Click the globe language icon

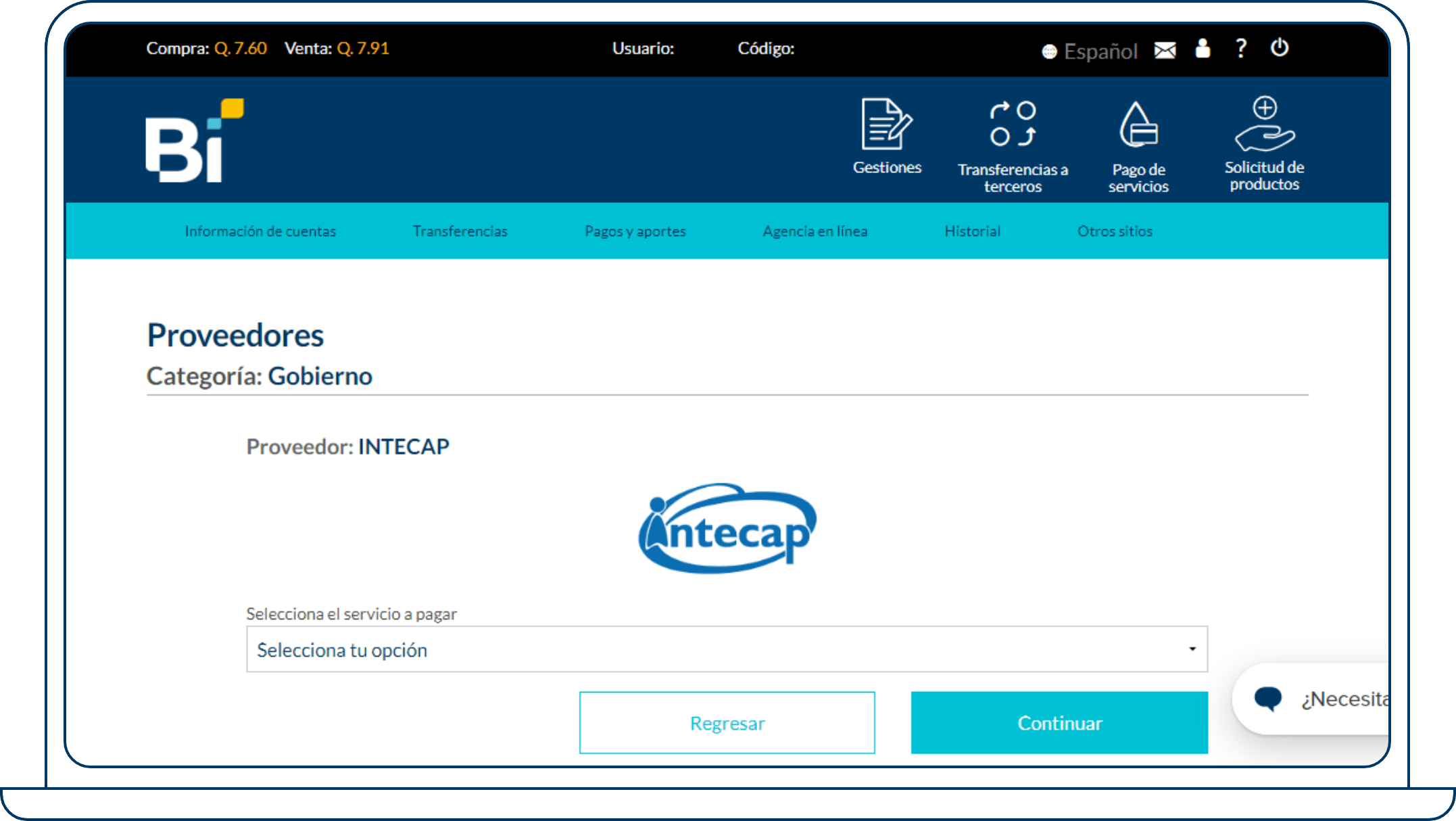tap(1049, 51)
